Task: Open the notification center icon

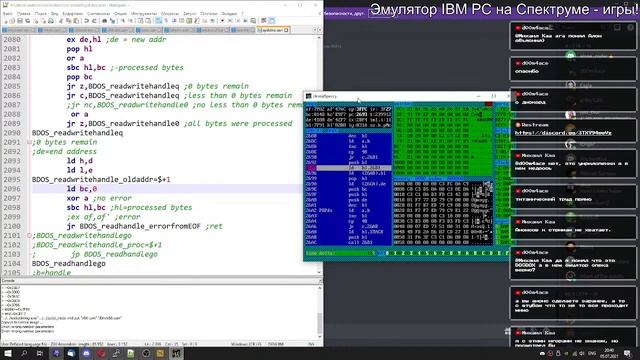Action: (627, 353)
